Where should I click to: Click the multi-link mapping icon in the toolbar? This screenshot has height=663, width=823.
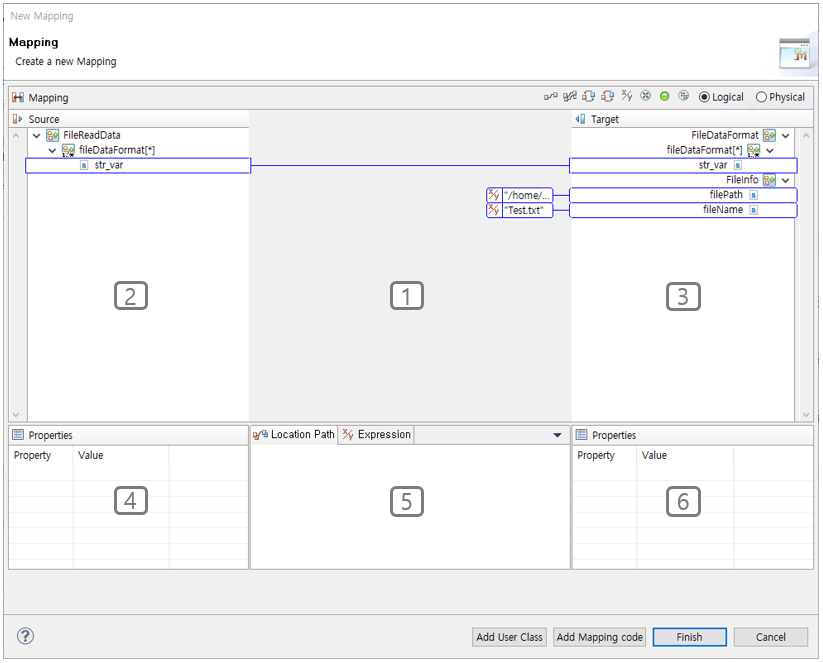(569, 96)
